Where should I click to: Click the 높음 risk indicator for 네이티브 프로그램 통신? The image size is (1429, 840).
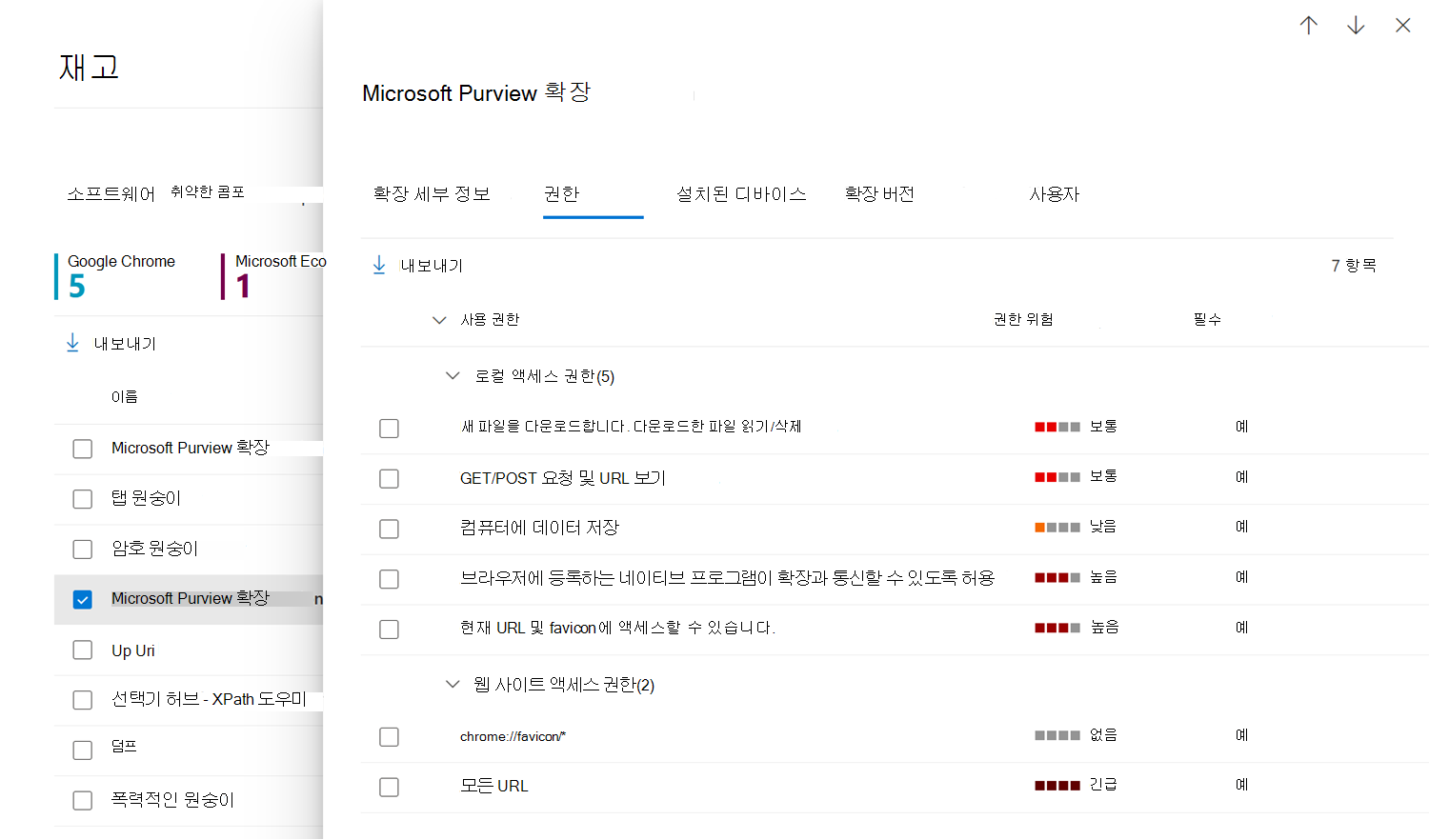click(1077, 577)
